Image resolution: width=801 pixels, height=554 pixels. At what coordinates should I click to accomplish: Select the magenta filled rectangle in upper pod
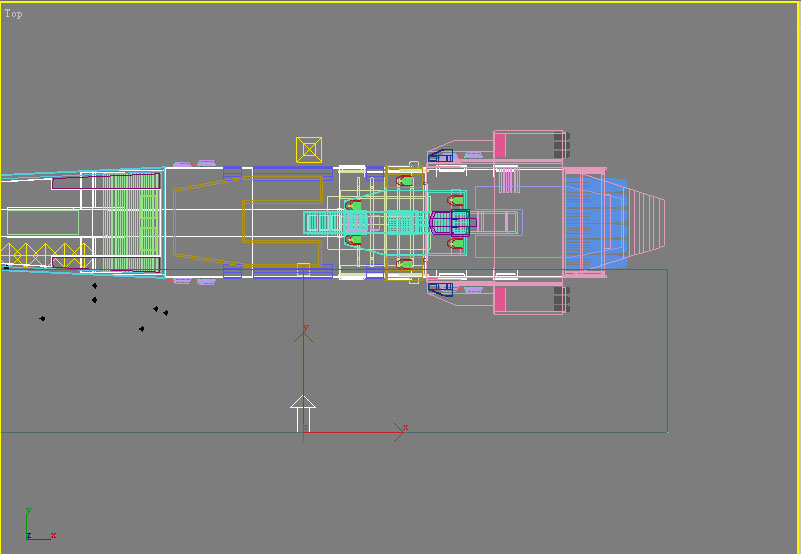500,145
